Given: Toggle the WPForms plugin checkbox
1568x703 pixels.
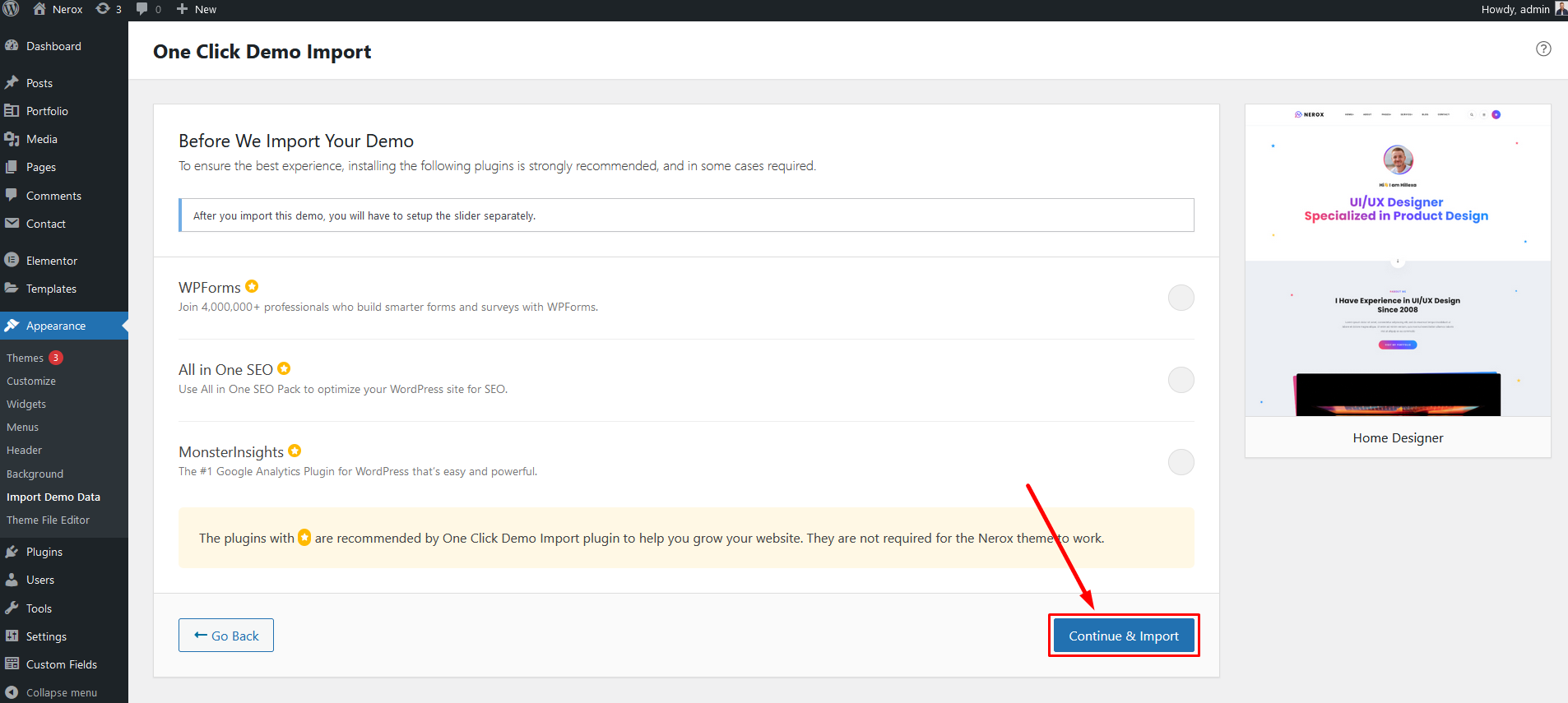Looking at the screenshot, I should coord(1181,298).
